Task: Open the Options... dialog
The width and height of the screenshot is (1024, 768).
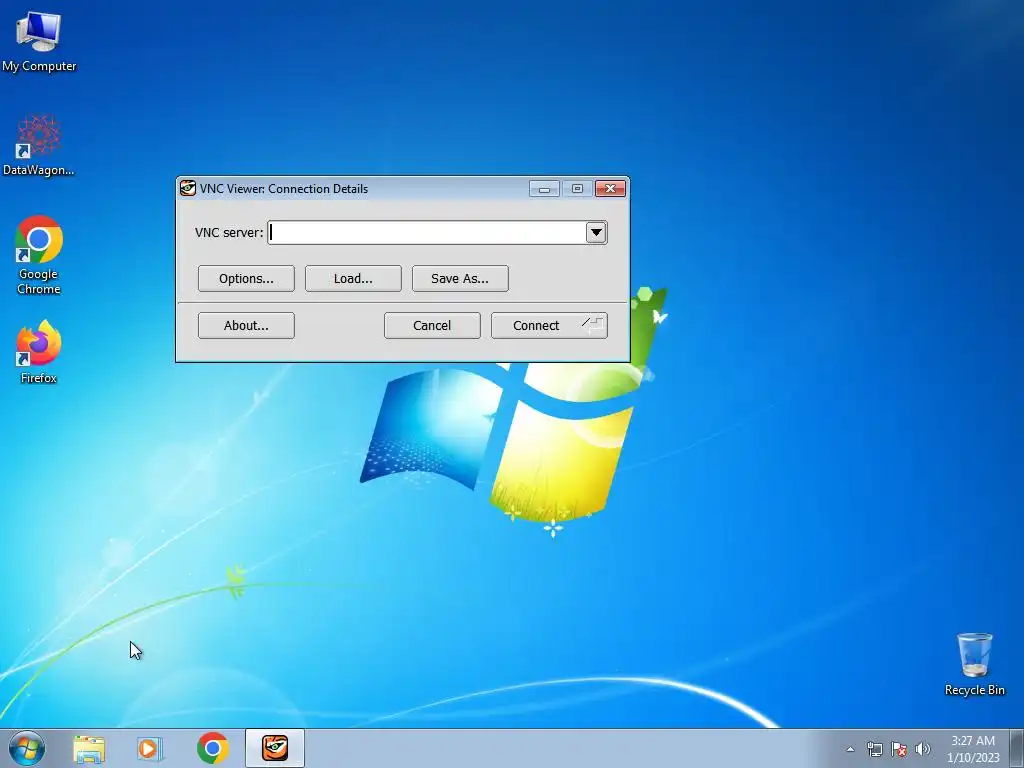Action: pyautogui.click(x=246, y=279)
